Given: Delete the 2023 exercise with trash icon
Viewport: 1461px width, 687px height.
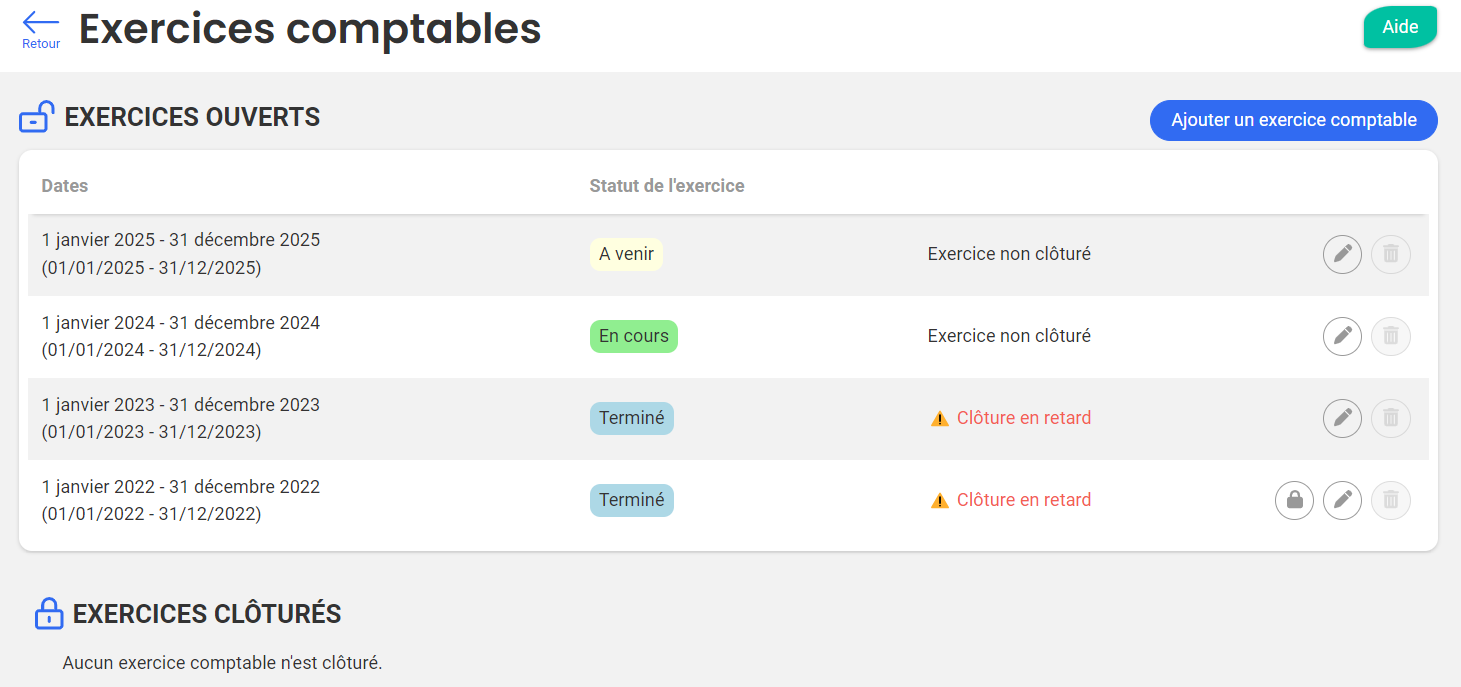Looking at the screenshot, I should pos(1390,418).
